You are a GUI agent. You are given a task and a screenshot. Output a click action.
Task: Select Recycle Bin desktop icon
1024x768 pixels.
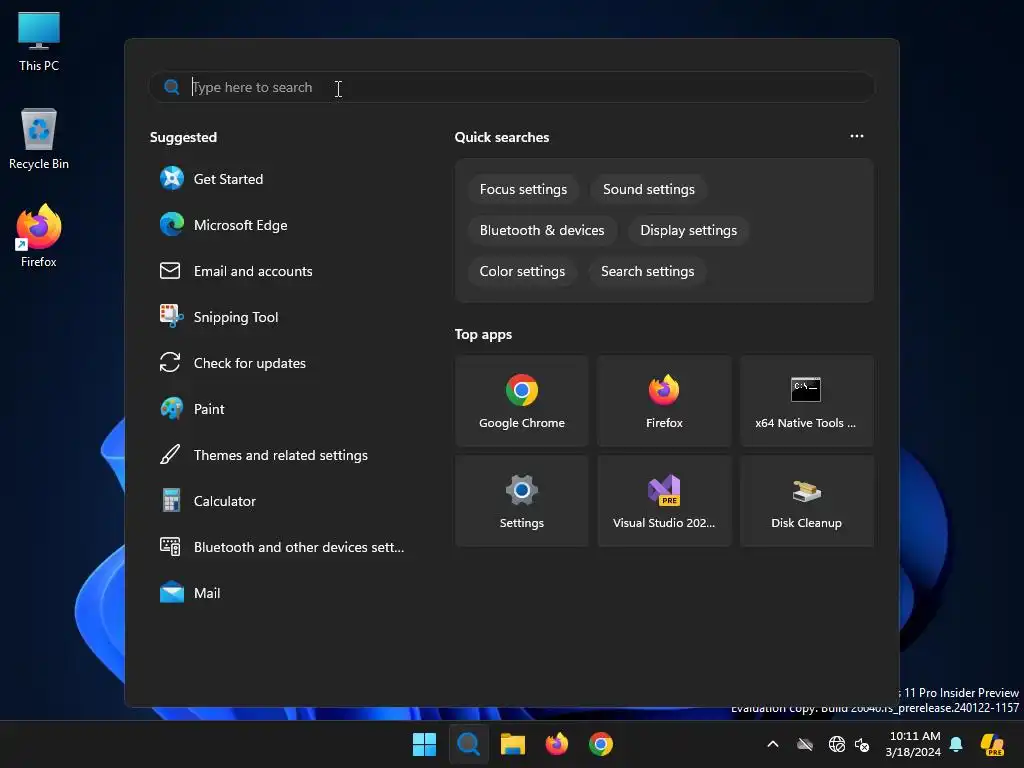tap(39, 139)
